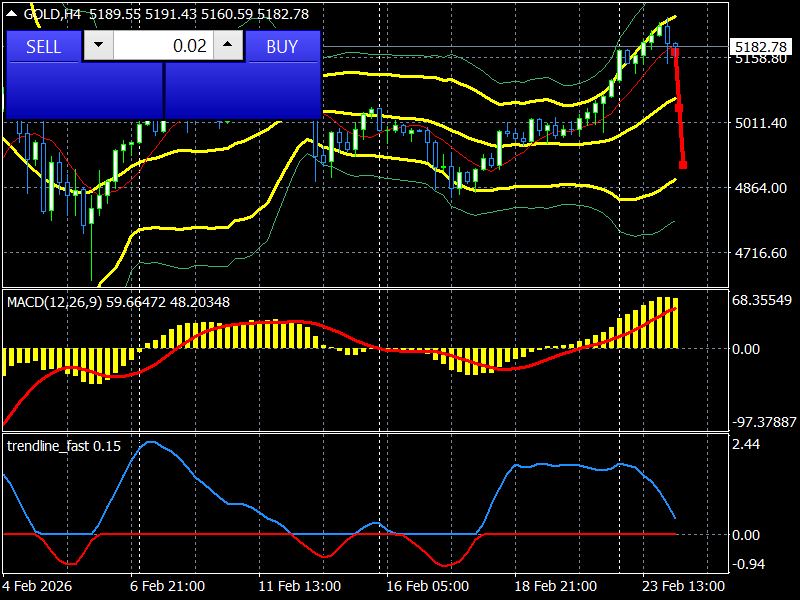Click the 6 Feb 21:00 time label

(167, 586)
